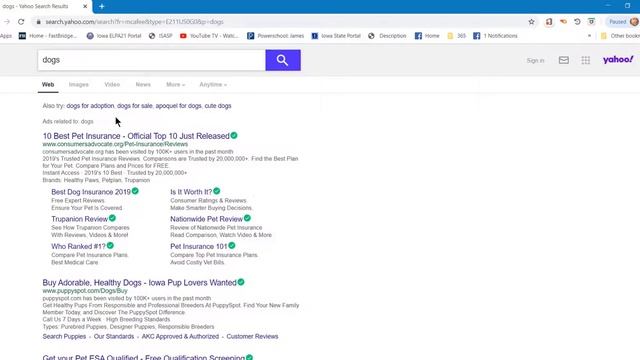Switch to the News search tab
640x360 pixels.
(x=143, y=84)
